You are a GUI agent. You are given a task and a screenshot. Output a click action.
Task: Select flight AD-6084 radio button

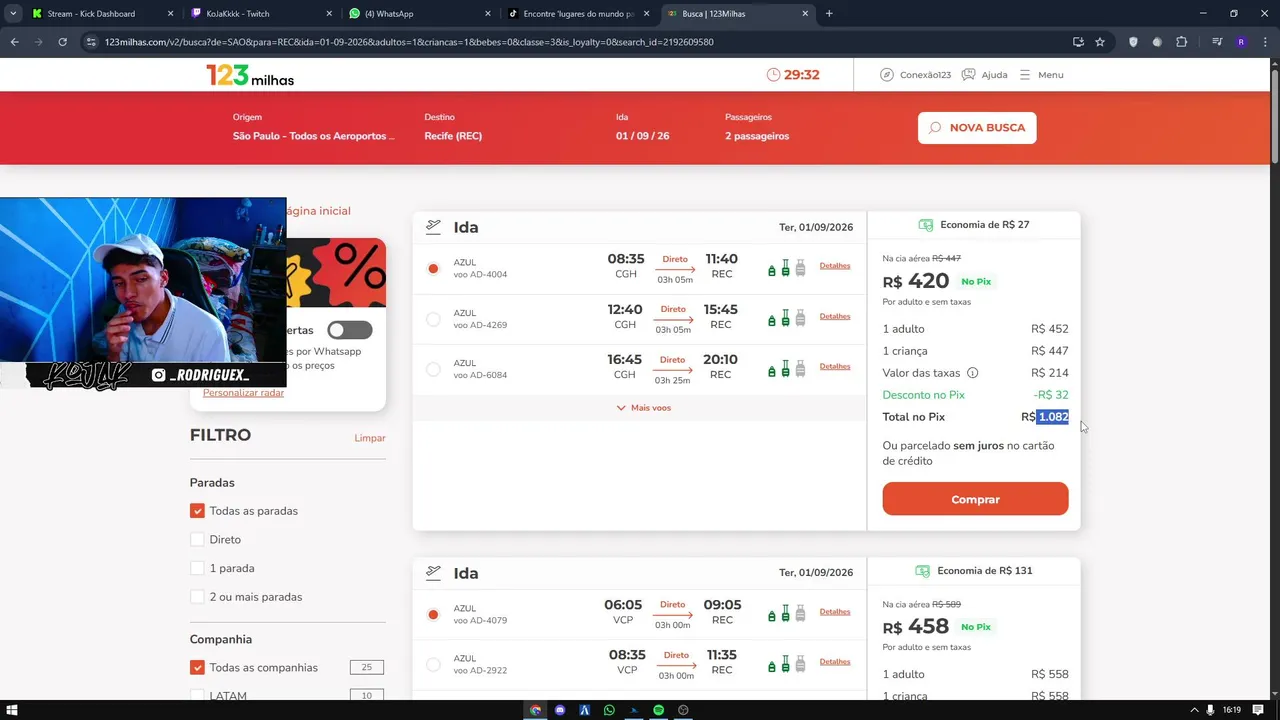(433, 369)
